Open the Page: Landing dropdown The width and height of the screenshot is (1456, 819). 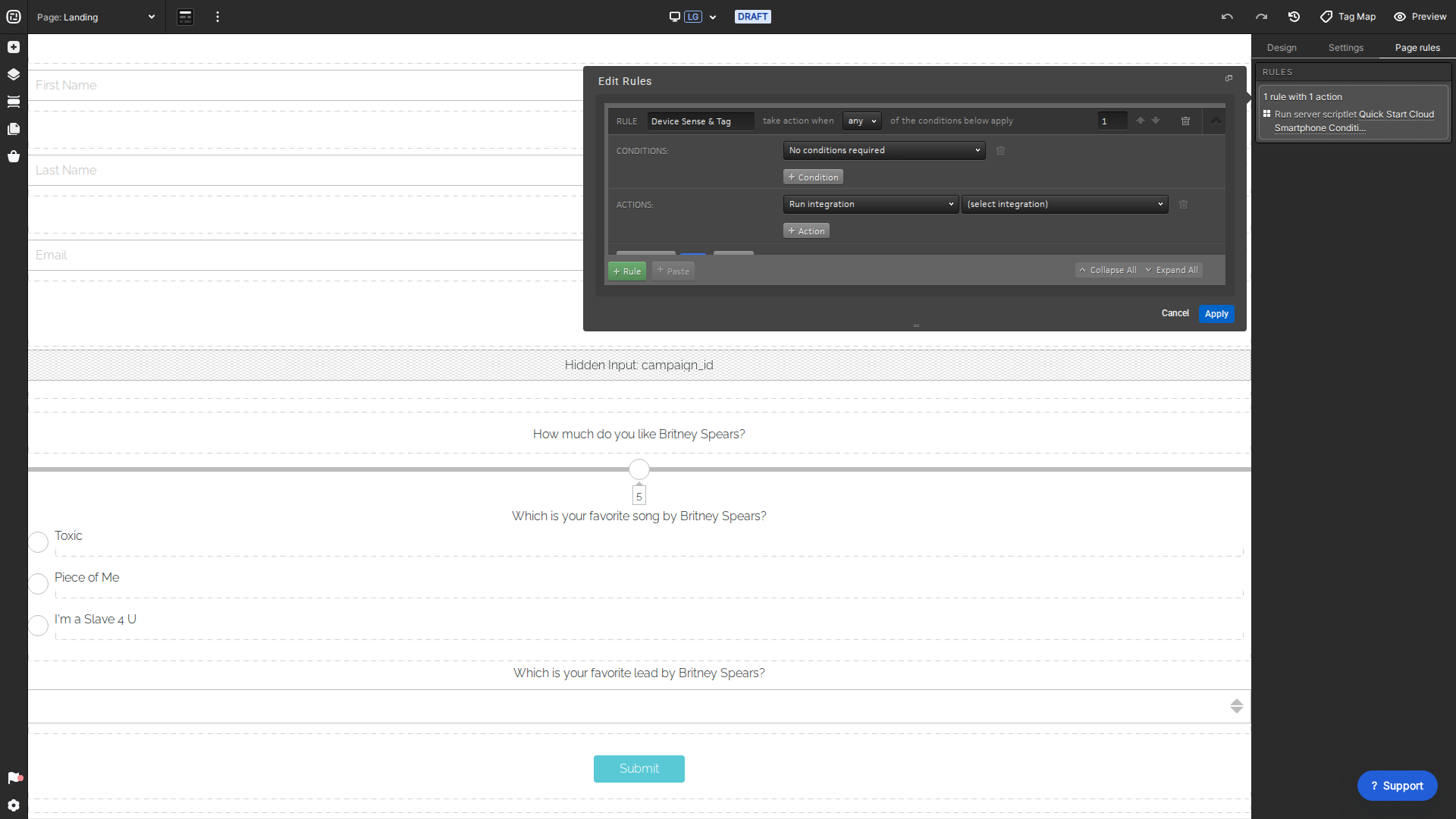pyautogui.click(x=96, y=17)
